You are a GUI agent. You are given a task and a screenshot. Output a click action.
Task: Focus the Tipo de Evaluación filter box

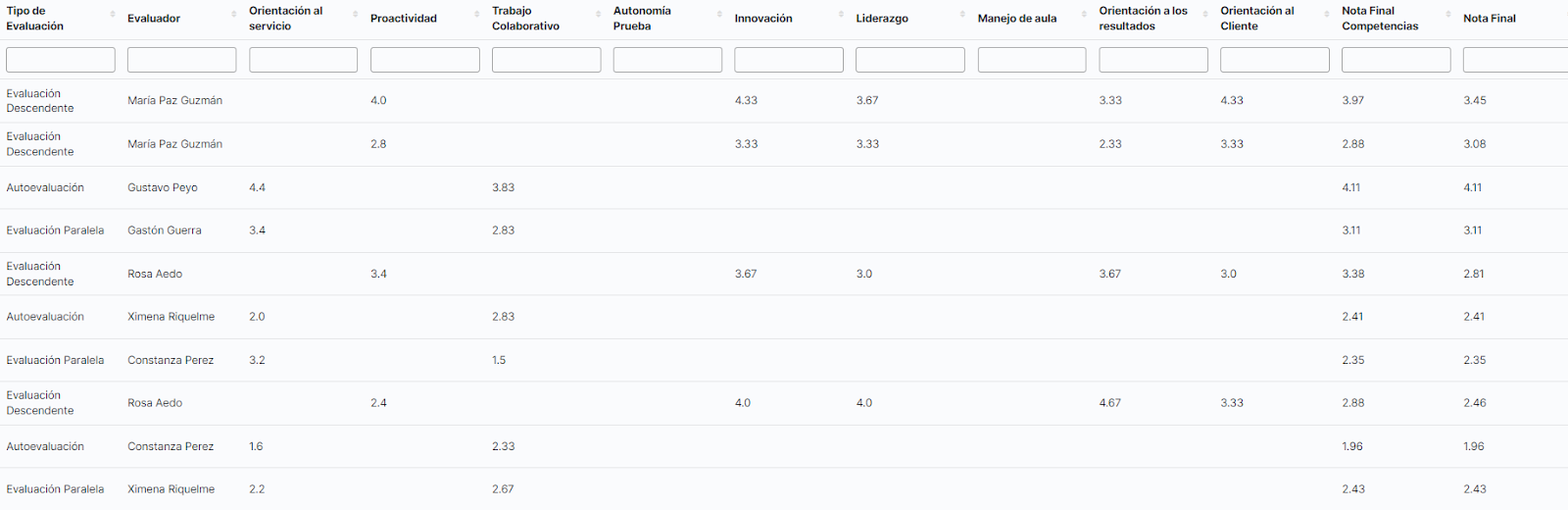tap(61, 60)
